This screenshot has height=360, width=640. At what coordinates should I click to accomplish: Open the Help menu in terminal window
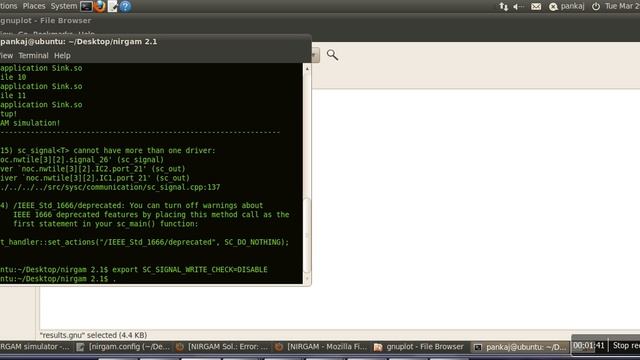(62, 56)
